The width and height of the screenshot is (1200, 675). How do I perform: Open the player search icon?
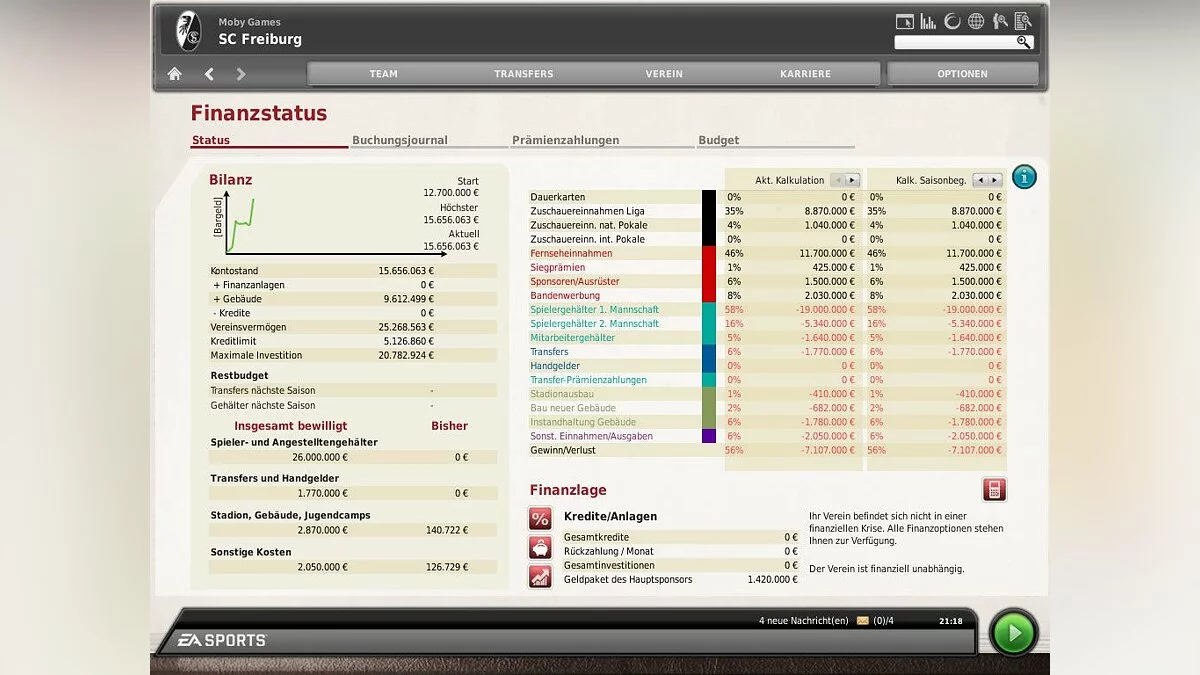click(x=998, y=21)
